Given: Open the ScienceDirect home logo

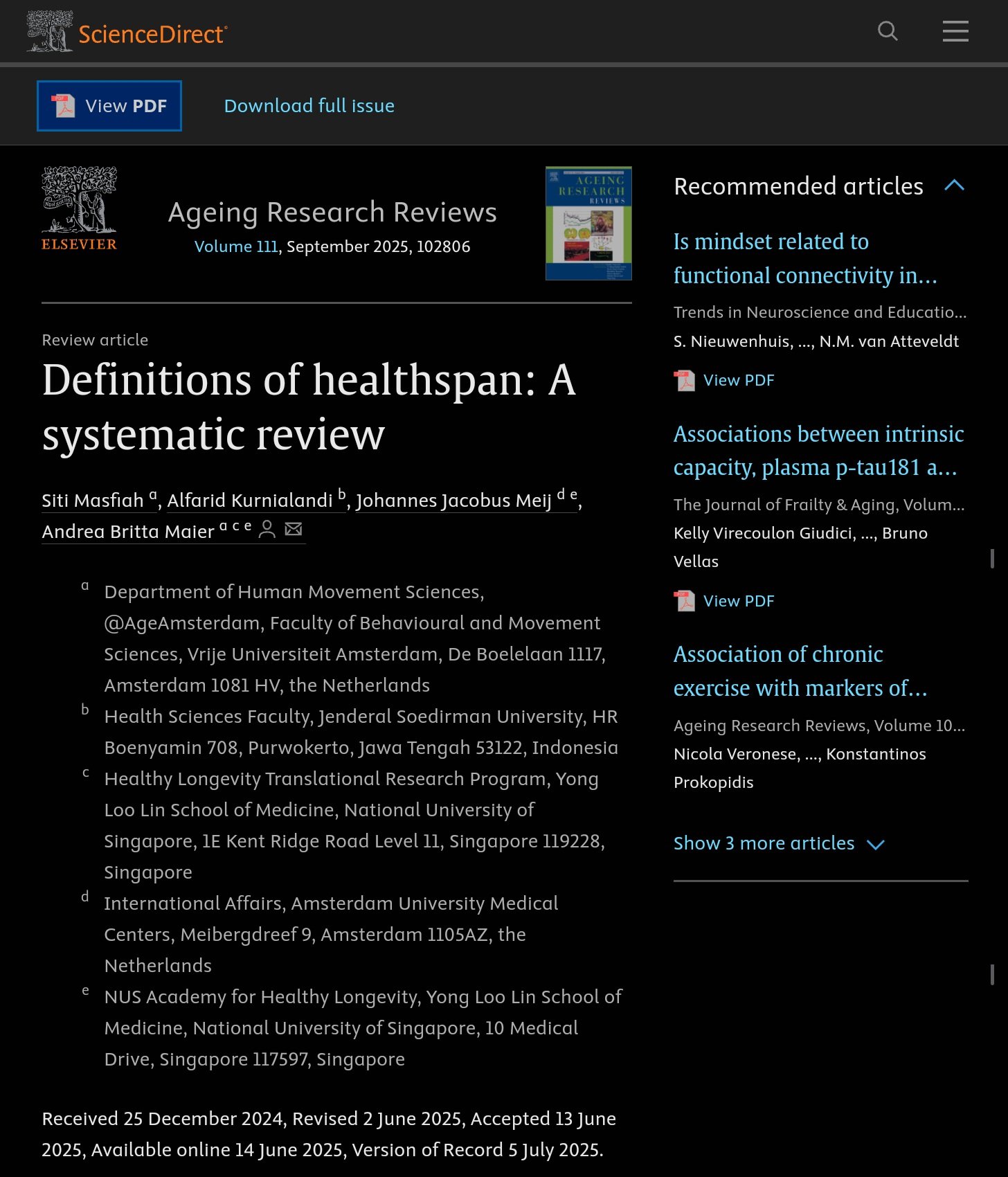Looking at the screenshot, I should click(127, 31).
